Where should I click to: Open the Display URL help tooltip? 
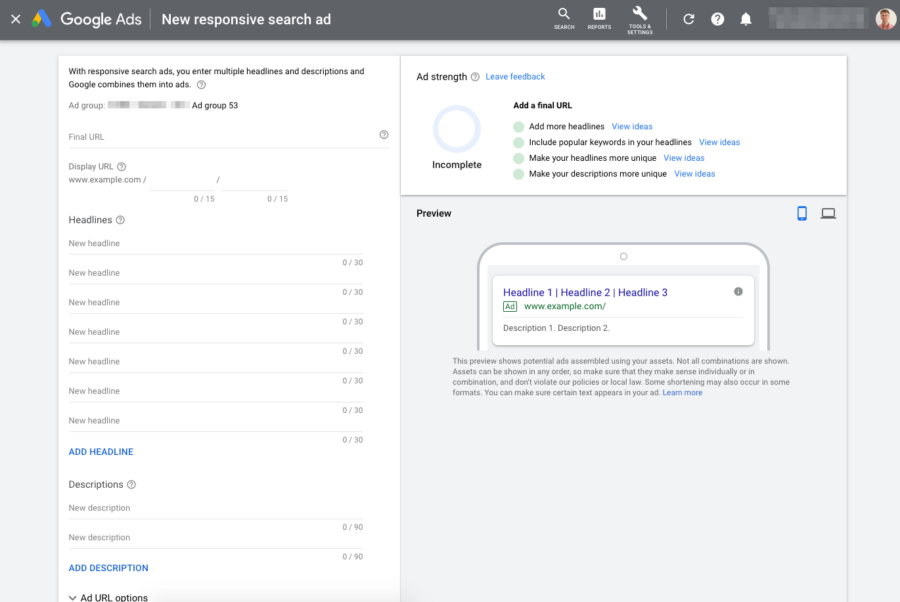[121, 166]
